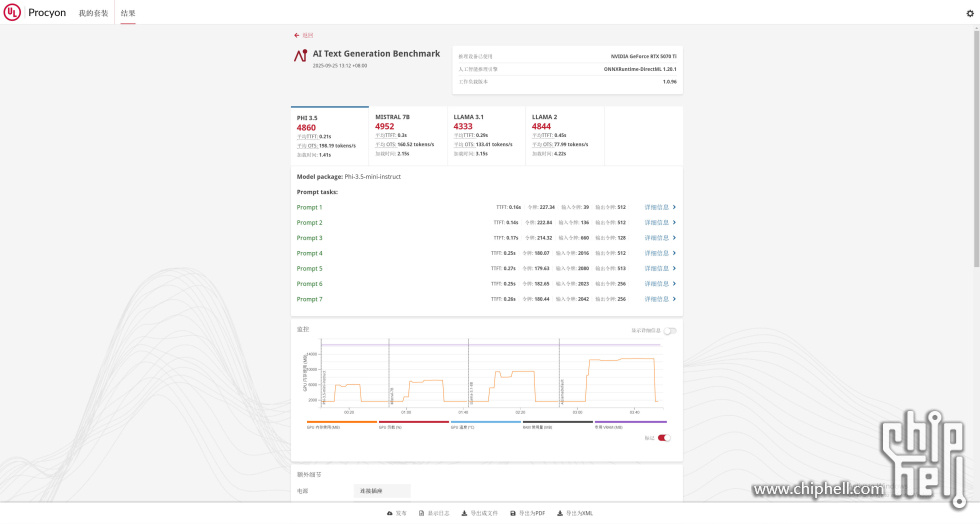Click the Mistral marker line in the monitoring chart

point(389,372)
